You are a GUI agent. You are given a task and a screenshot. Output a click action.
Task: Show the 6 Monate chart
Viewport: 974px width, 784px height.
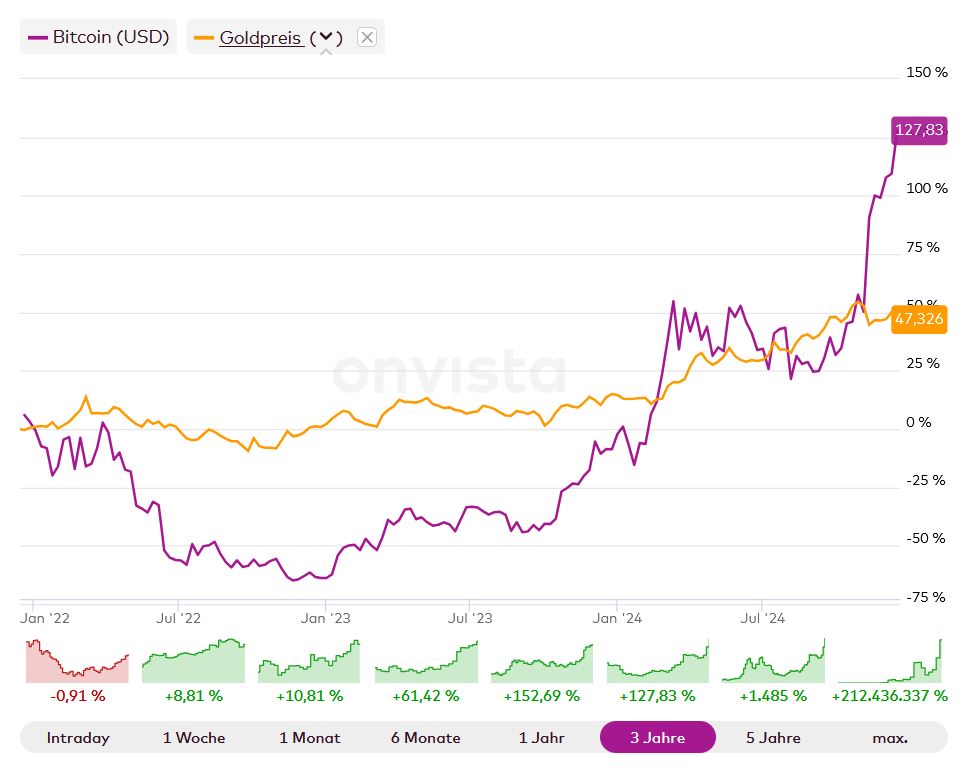tap(426, 737)
